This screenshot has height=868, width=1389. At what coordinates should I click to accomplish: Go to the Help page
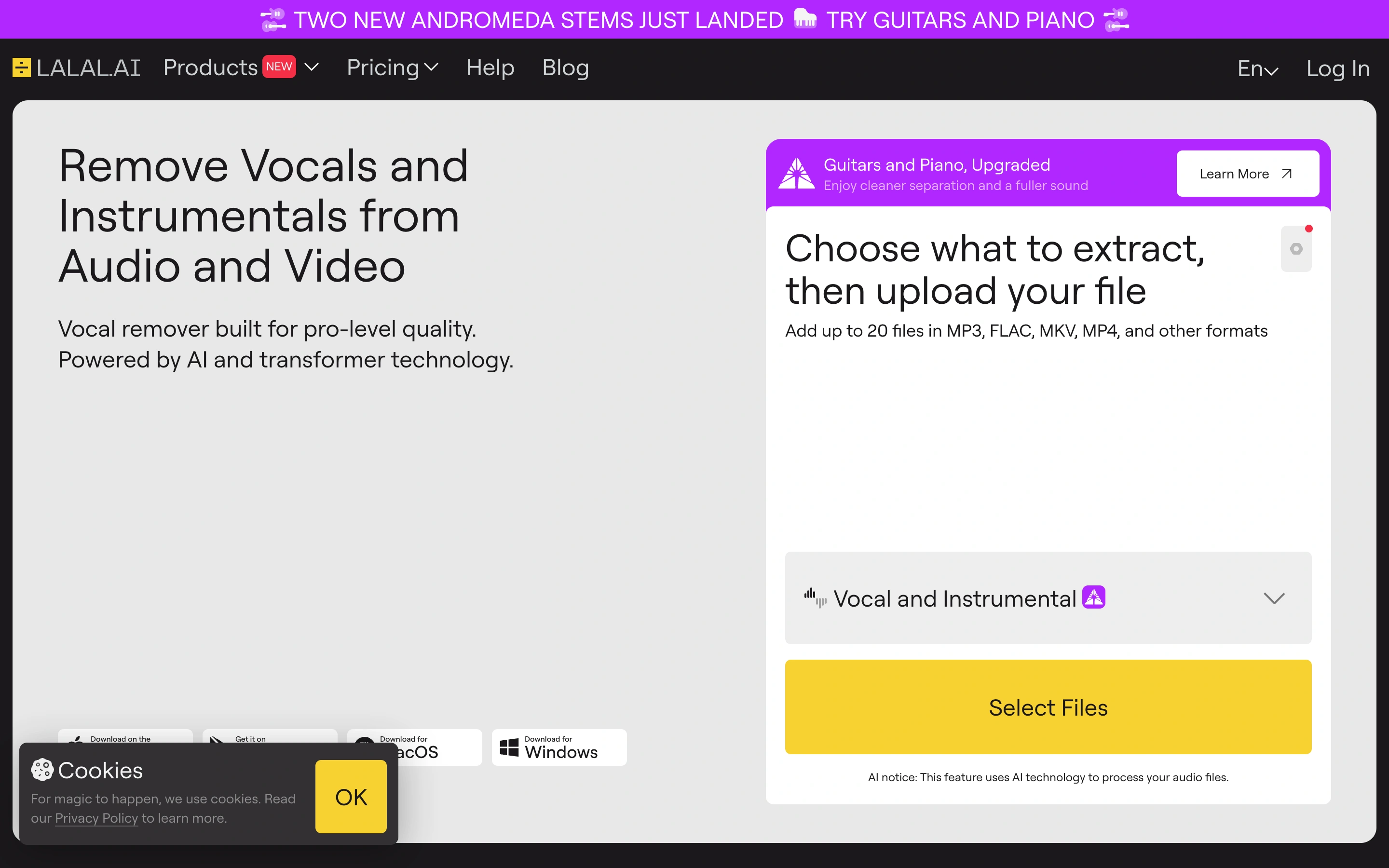pos(490,68)
